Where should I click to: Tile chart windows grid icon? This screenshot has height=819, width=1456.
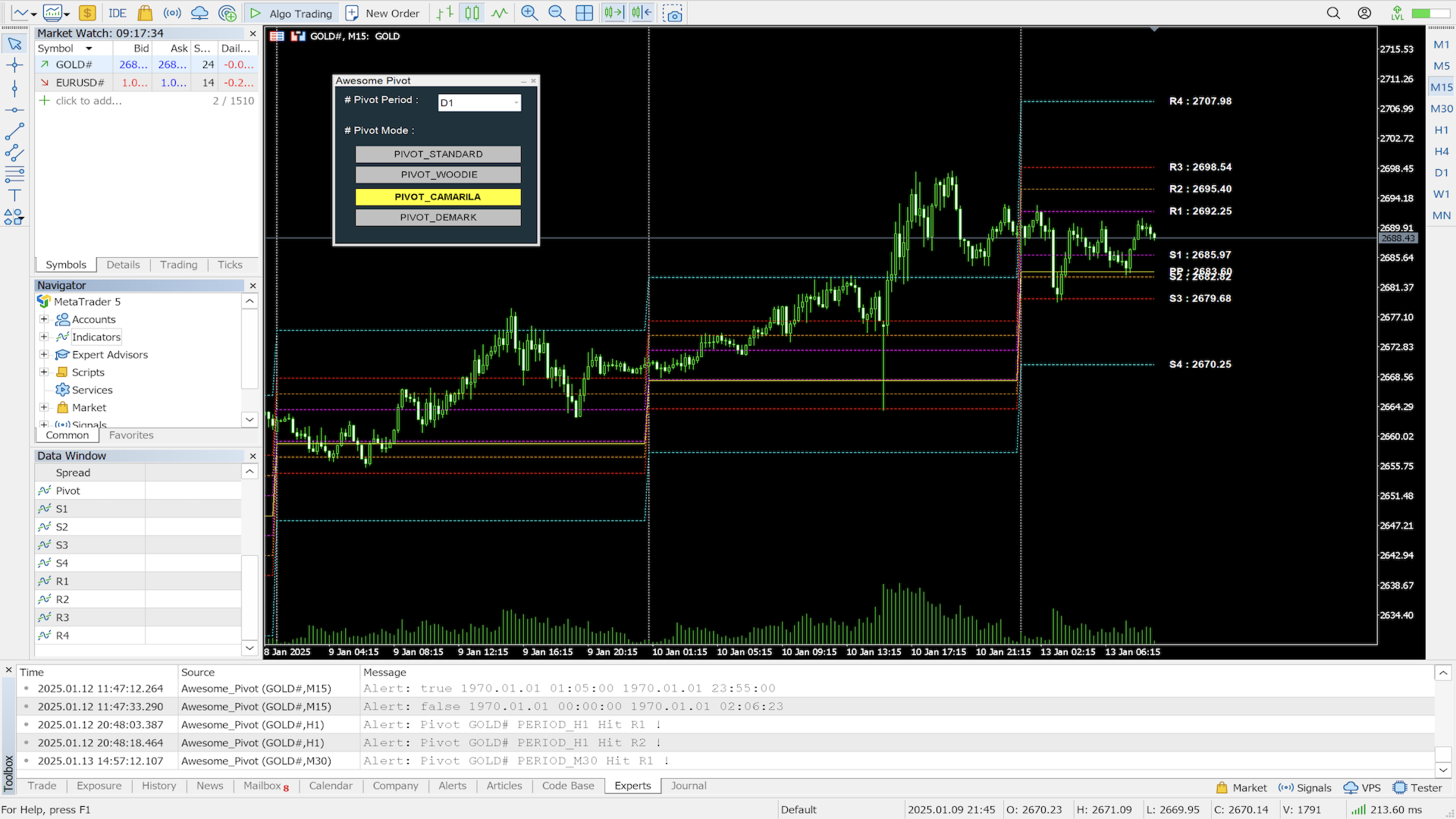[x=584, y=13]
